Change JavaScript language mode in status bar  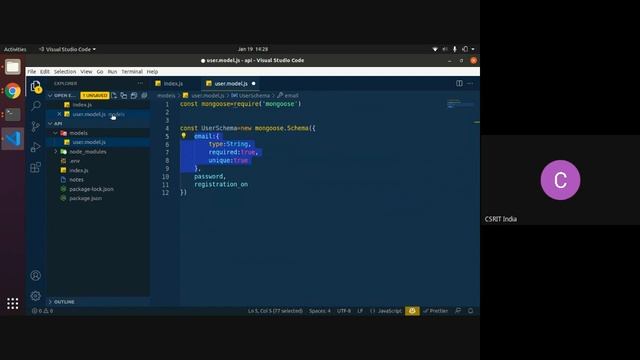[390, 311]
